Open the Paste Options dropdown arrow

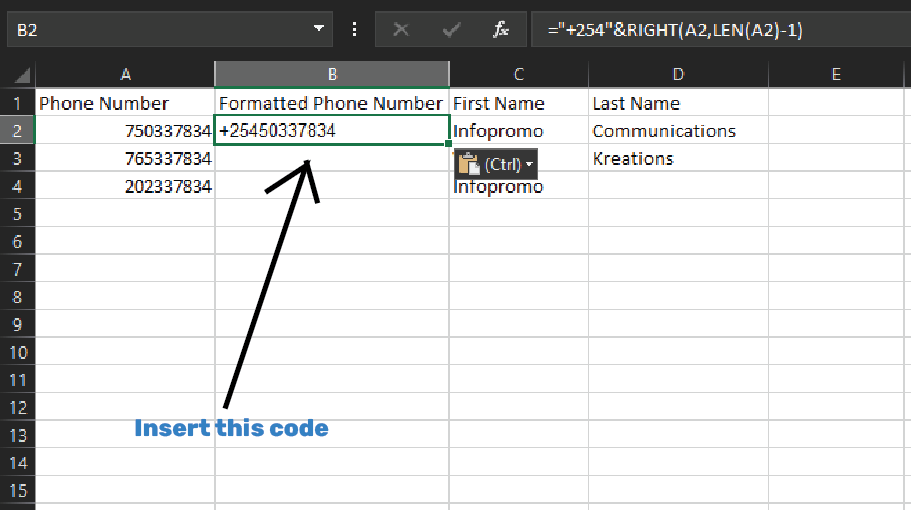tap(529, 164)
